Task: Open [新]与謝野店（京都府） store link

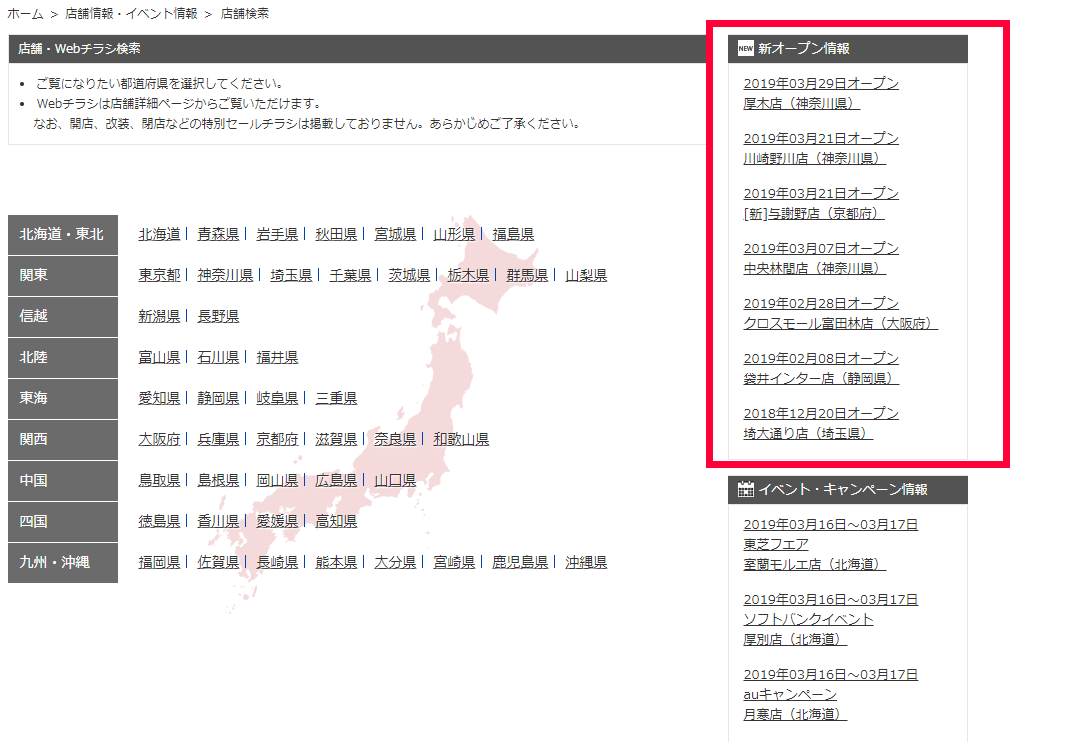Action: coord(814,213)
